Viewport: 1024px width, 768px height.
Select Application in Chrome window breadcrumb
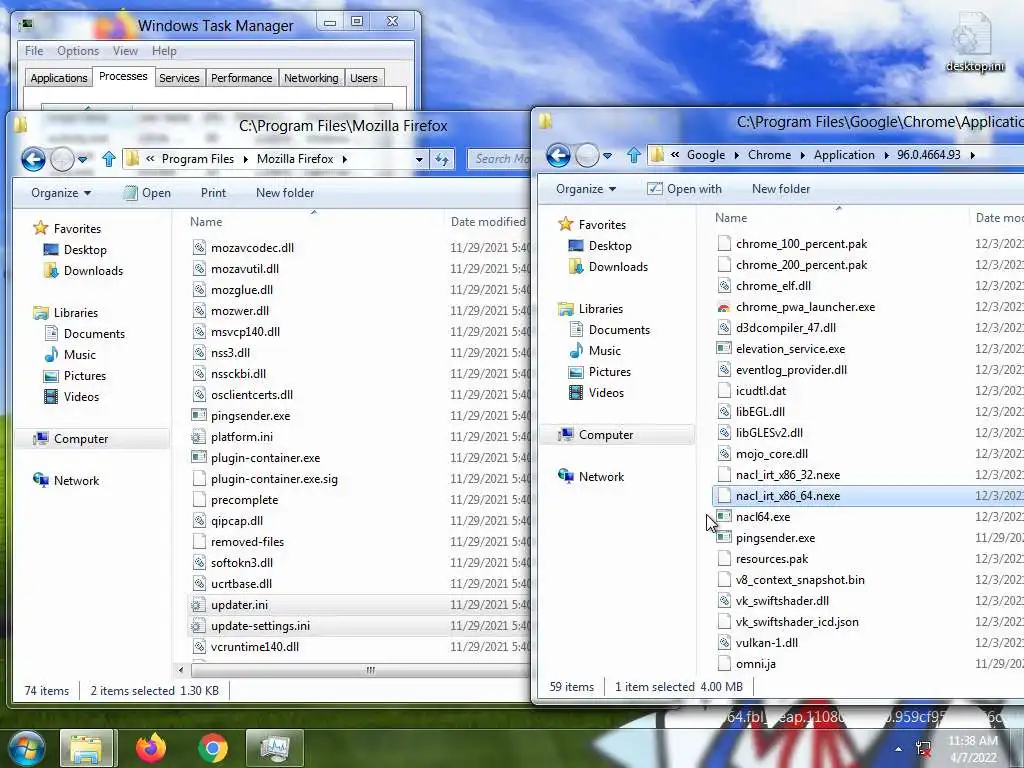point(844,155)
